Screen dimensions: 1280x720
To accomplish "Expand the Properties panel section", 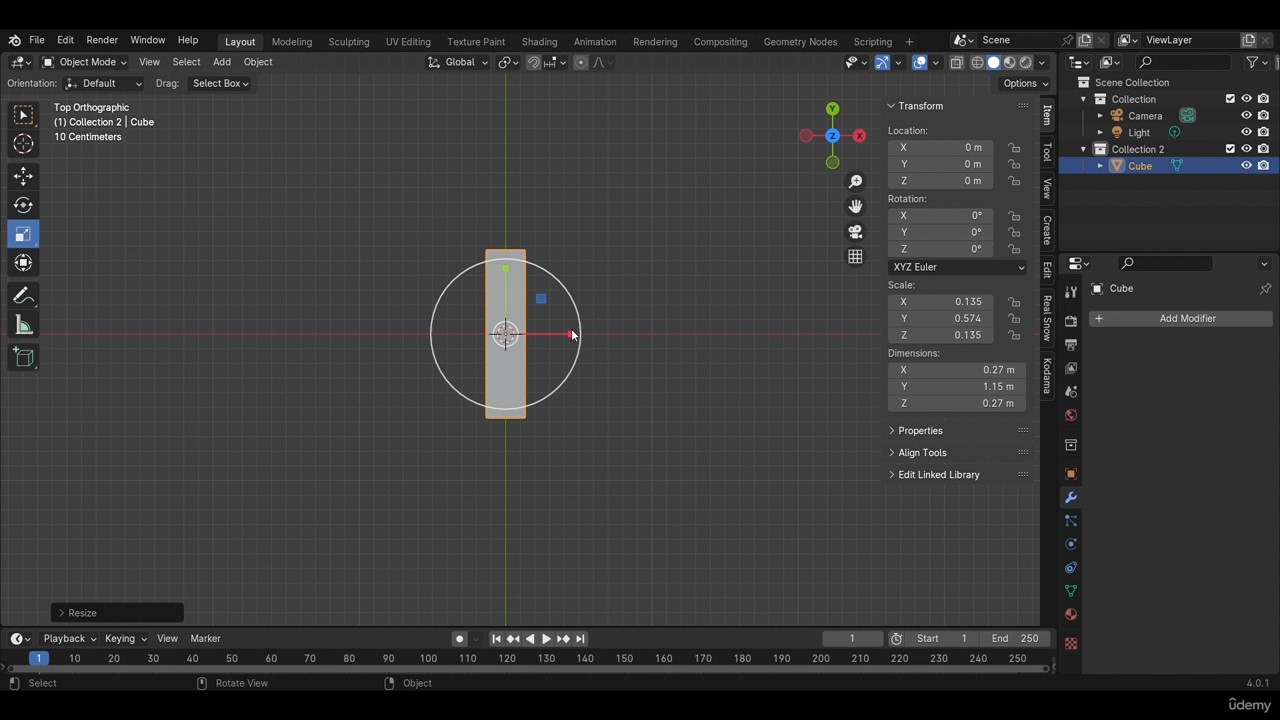I will [x=920, y=431].
